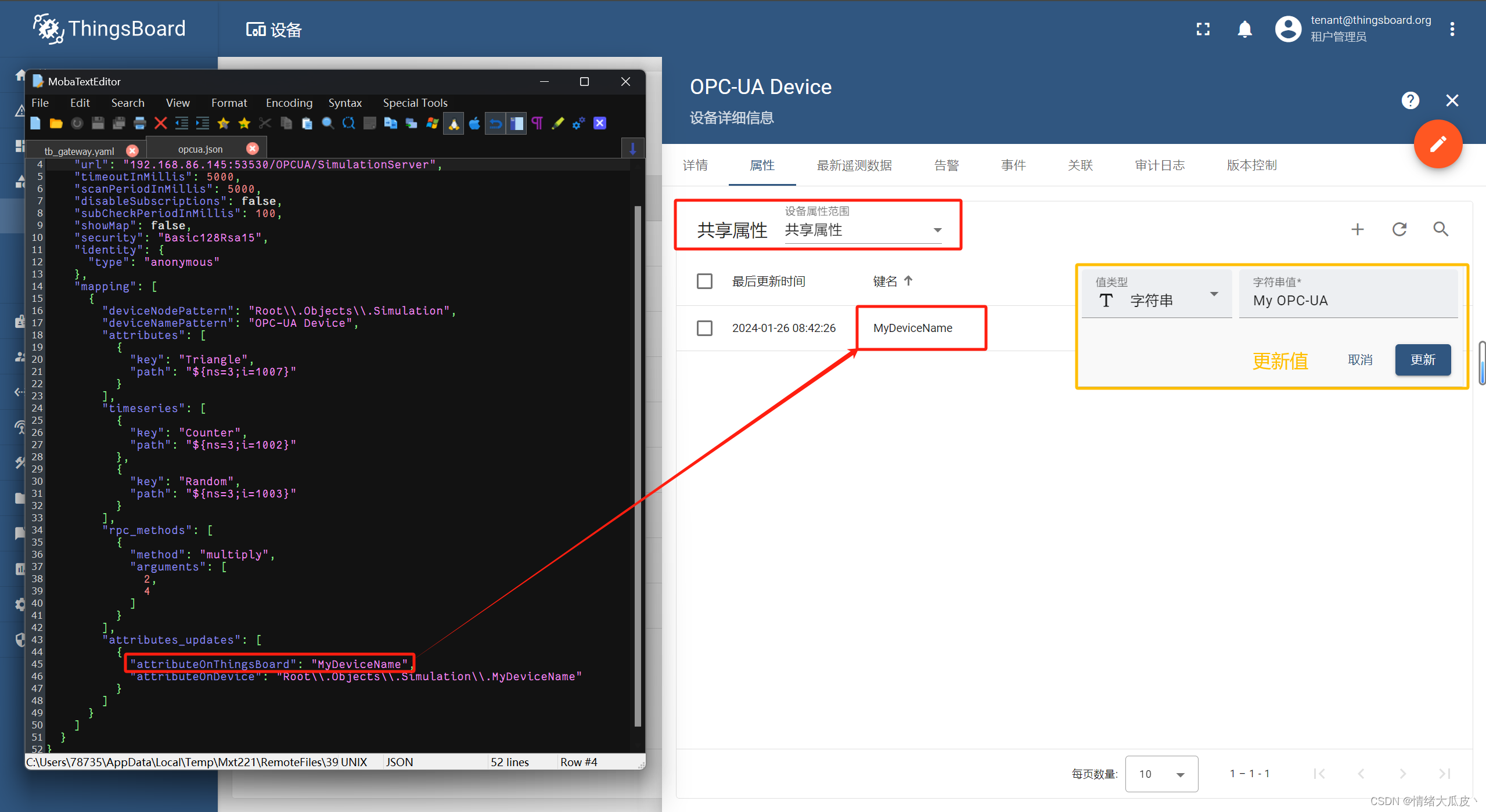Click the editor vertical scrollbar

(x=638, y=464)
